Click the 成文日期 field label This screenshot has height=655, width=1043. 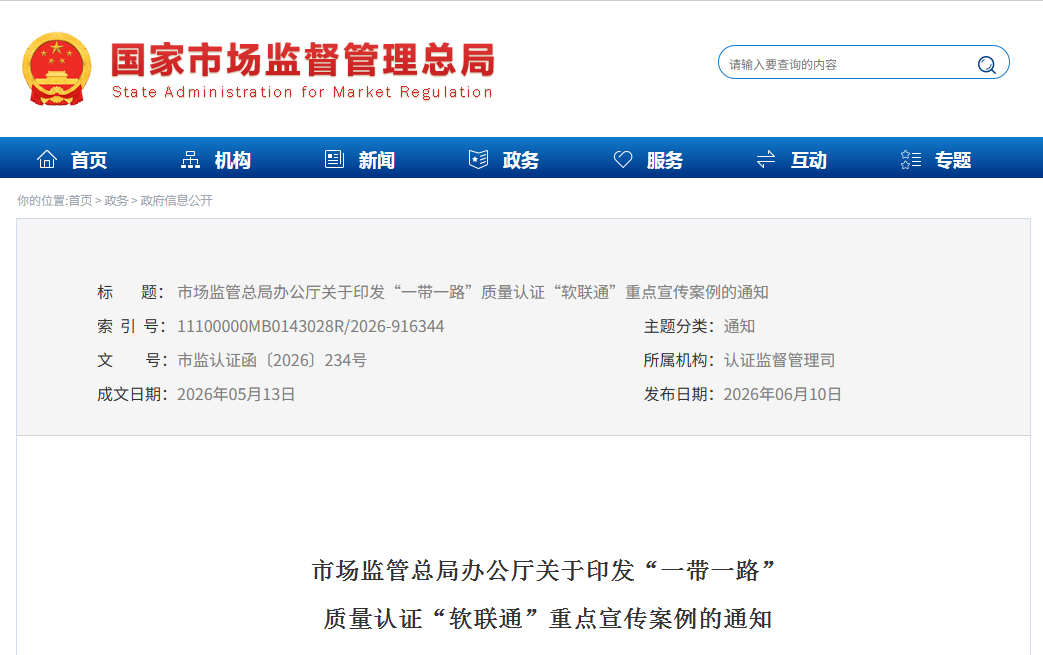[130, 394]
